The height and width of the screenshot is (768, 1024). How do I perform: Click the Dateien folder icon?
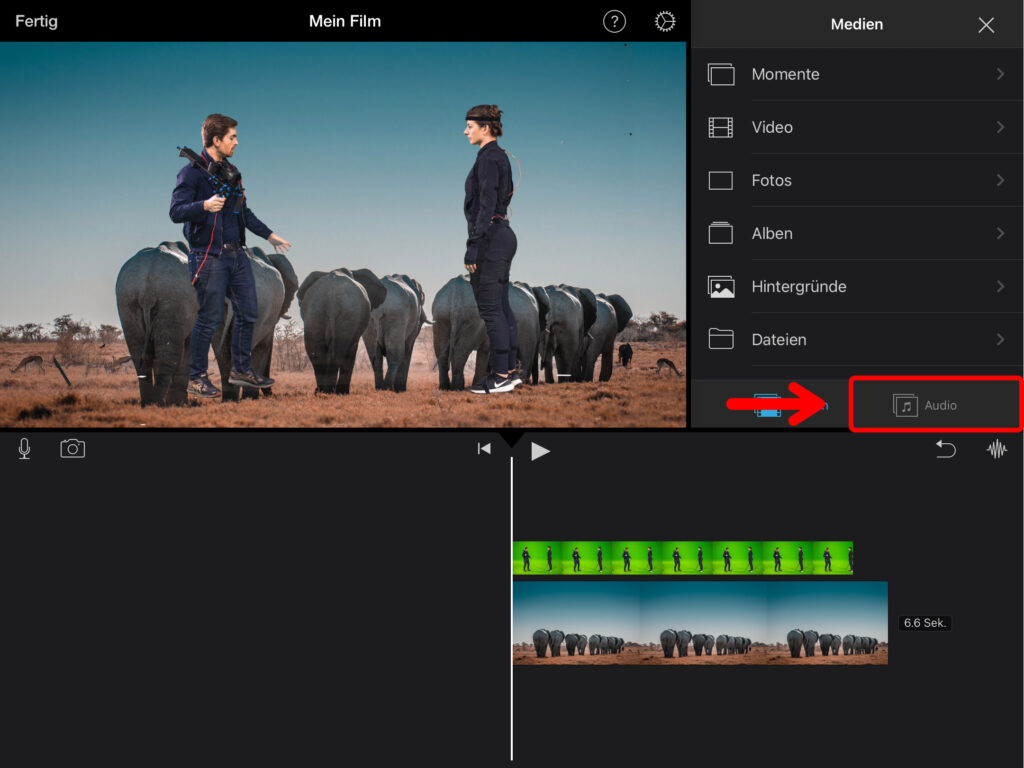(721, 339)
